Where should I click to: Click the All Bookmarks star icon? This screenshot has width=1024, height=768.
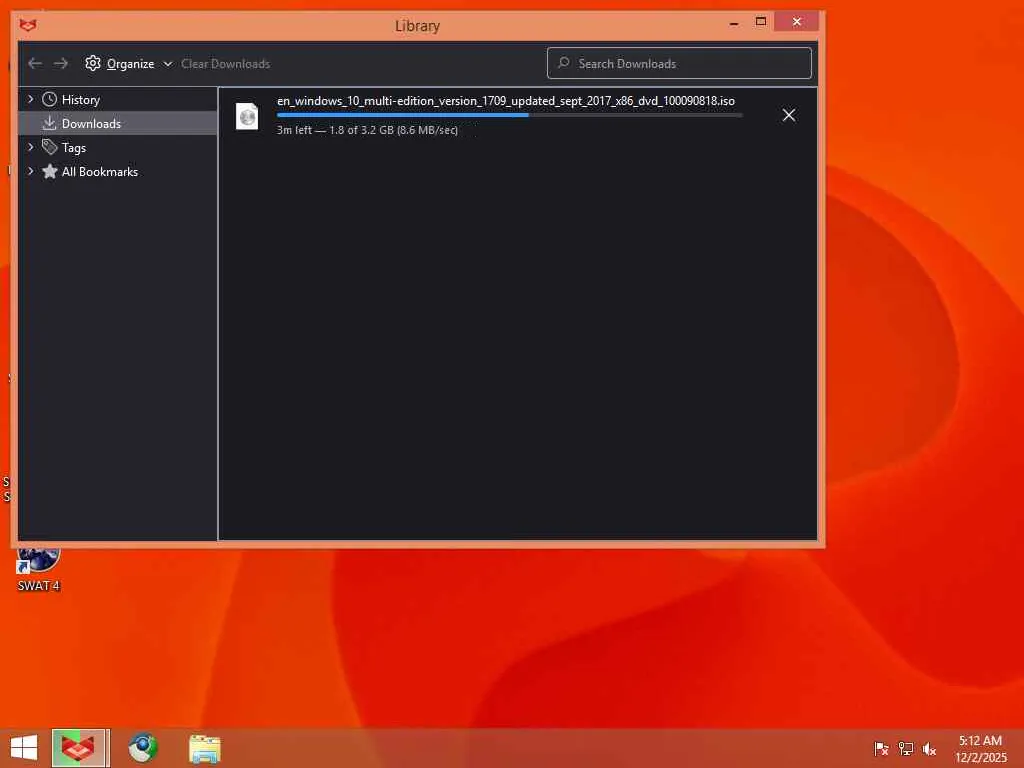50,171
